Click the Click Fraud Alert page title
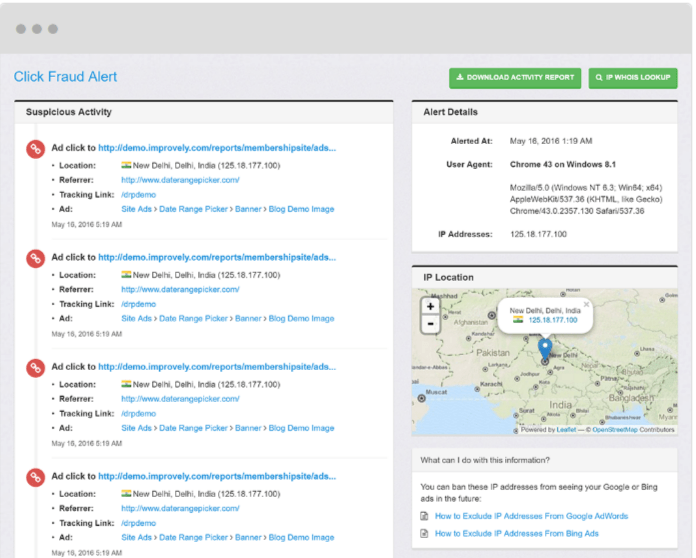The image size is (696, 558). point(65,77)
